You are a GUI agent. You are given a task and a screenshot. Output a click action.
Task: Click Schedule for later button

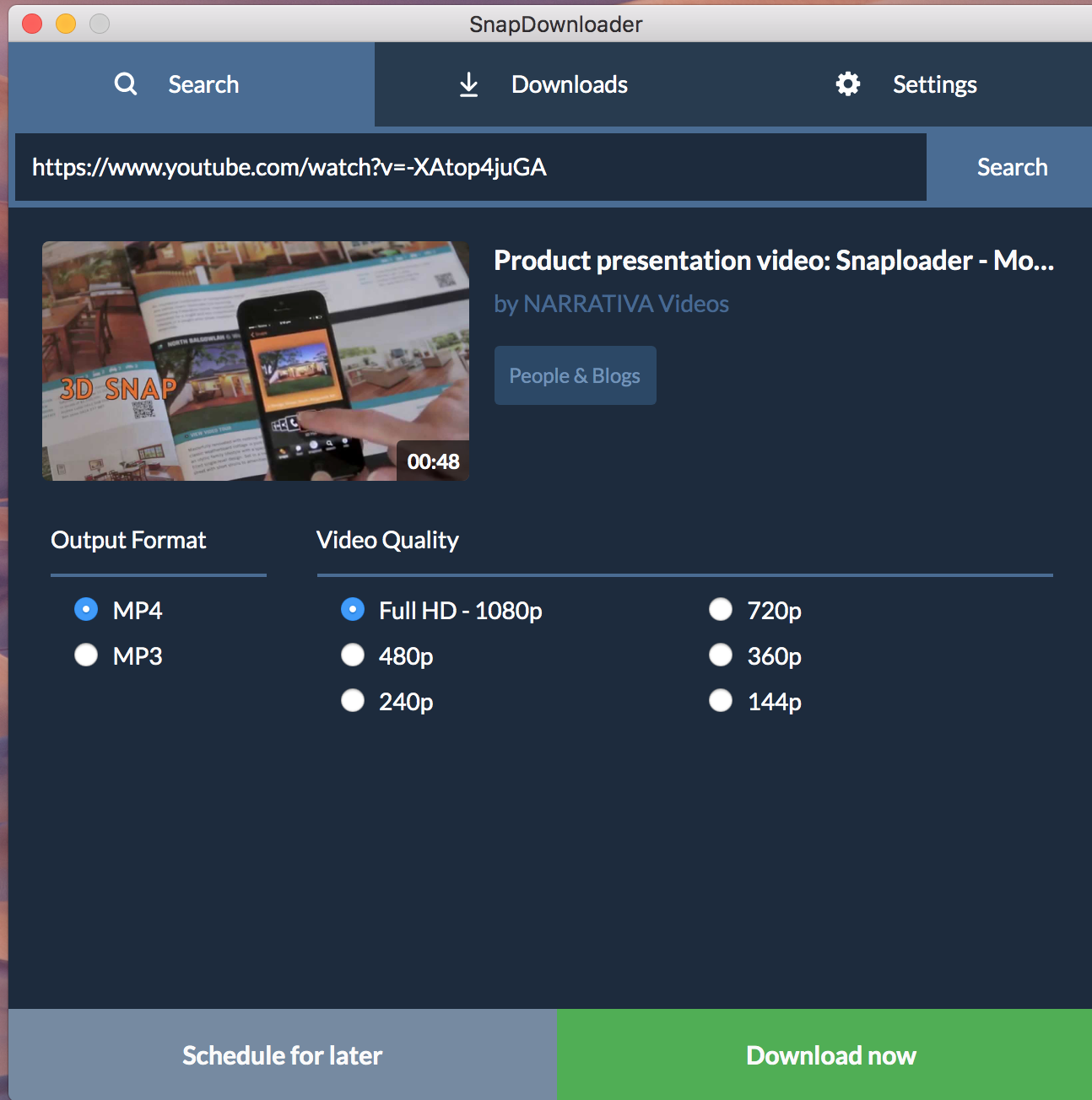coord(283,1054)
